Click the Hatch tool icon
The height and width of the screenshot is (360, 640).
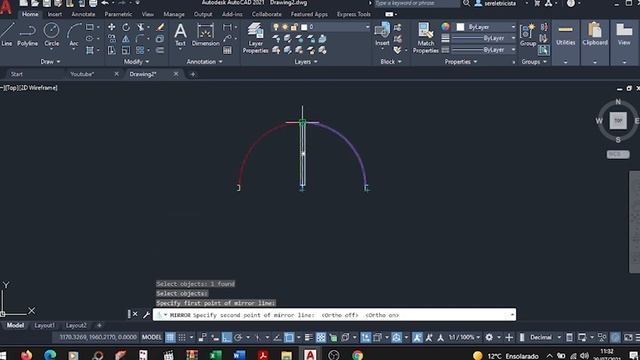click(90, 50)
